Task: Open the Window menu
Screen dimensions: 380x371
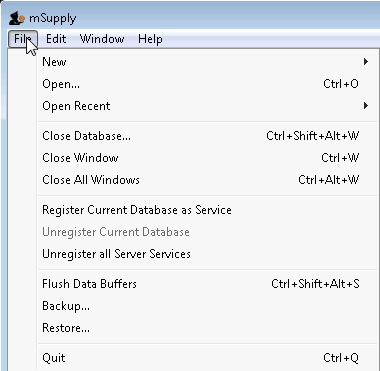Action: 102,39
